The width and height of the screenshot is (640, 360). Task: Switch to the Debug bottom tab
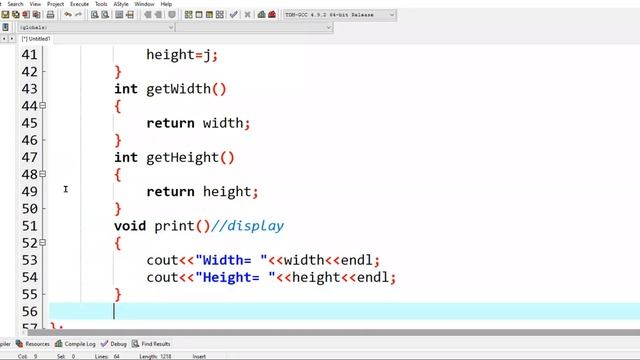[x=114, y=344]
